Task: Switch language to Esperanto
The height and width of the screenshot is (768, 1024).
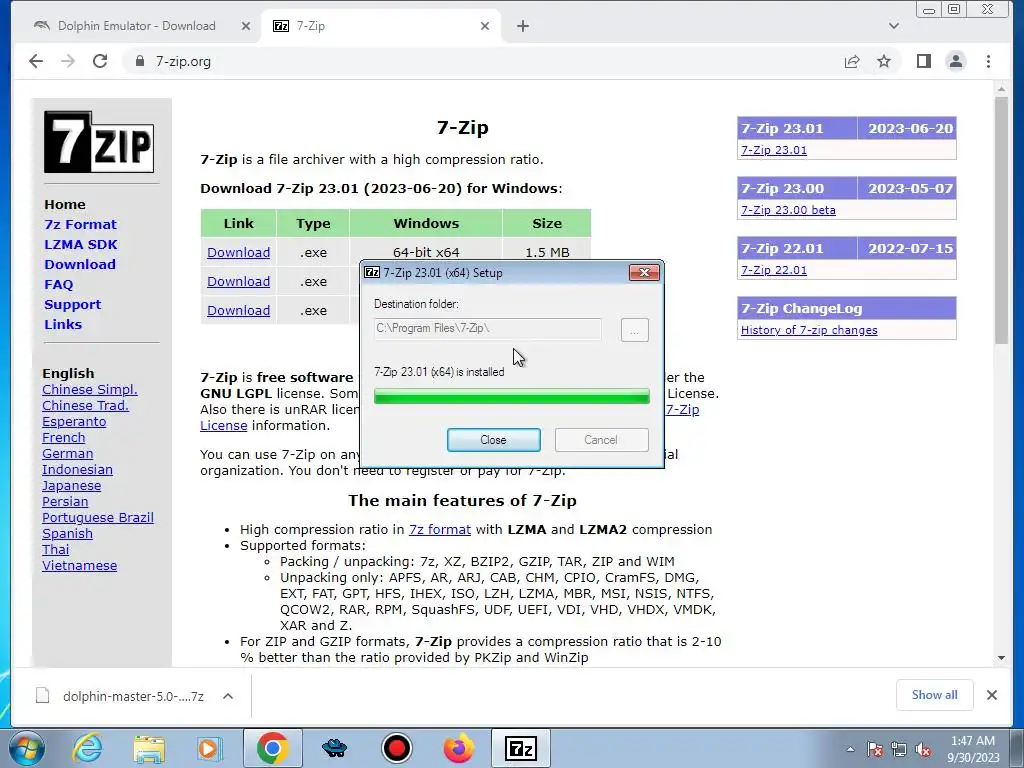Action: click(74, 422)
